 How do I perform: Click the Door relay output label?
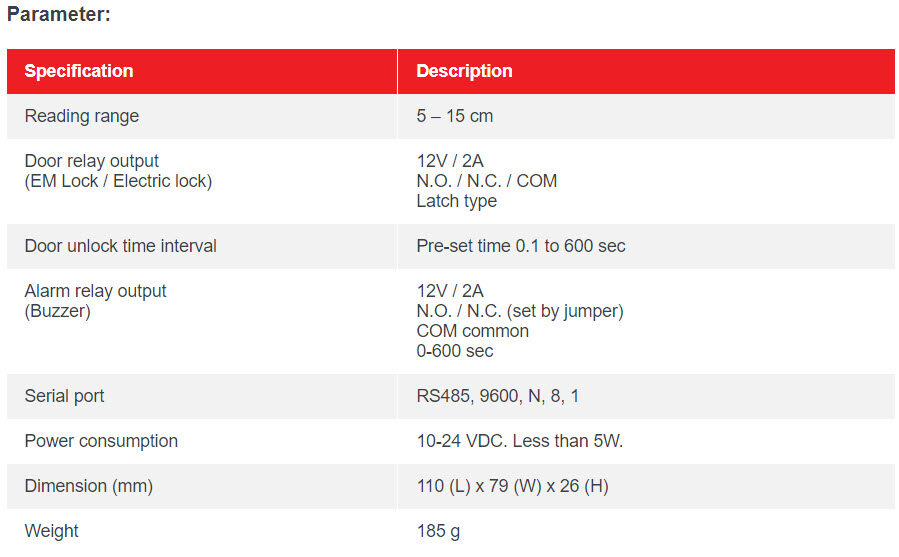[92, 161]
